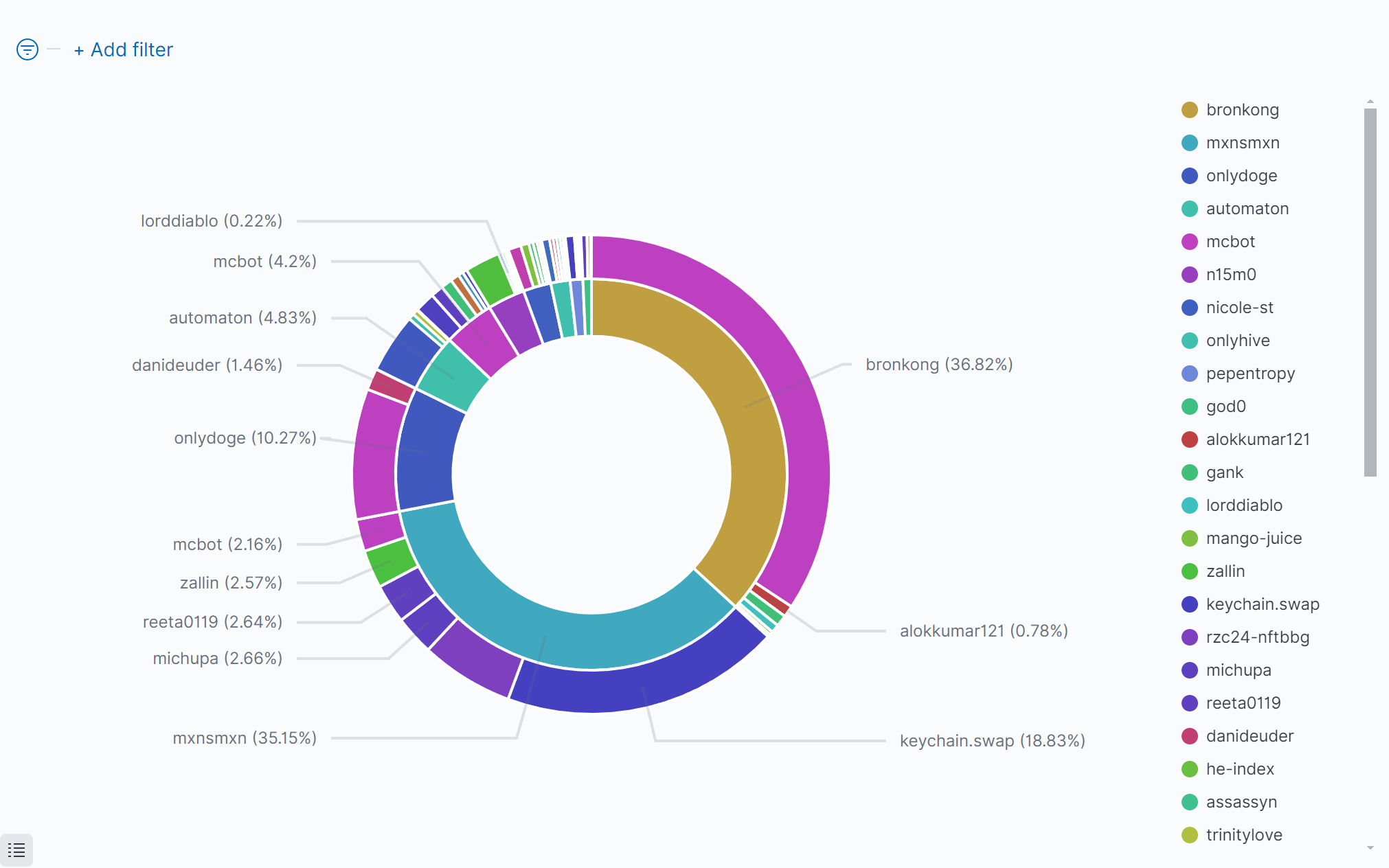Select keychain.swap in the legend
Image resolution: width=1389 pixels, height=868 pixels.
(x=1262, y=604)
